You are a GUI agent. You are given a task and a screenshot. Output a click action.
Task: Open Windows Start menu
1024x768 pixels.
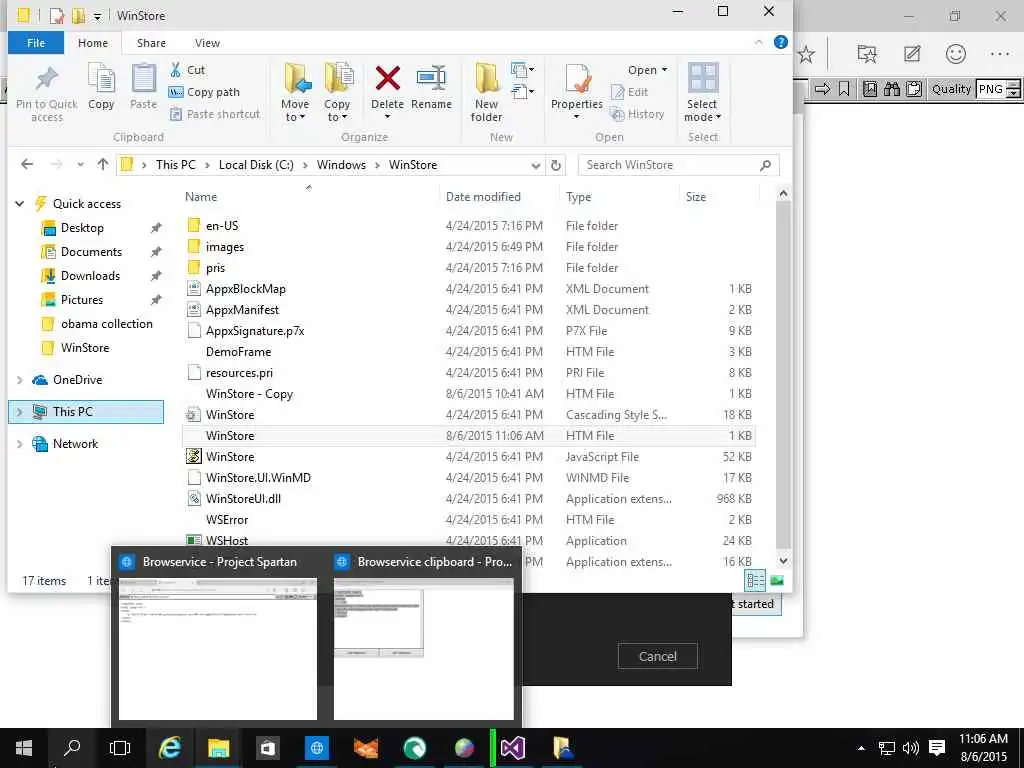[x=24, y=748]
